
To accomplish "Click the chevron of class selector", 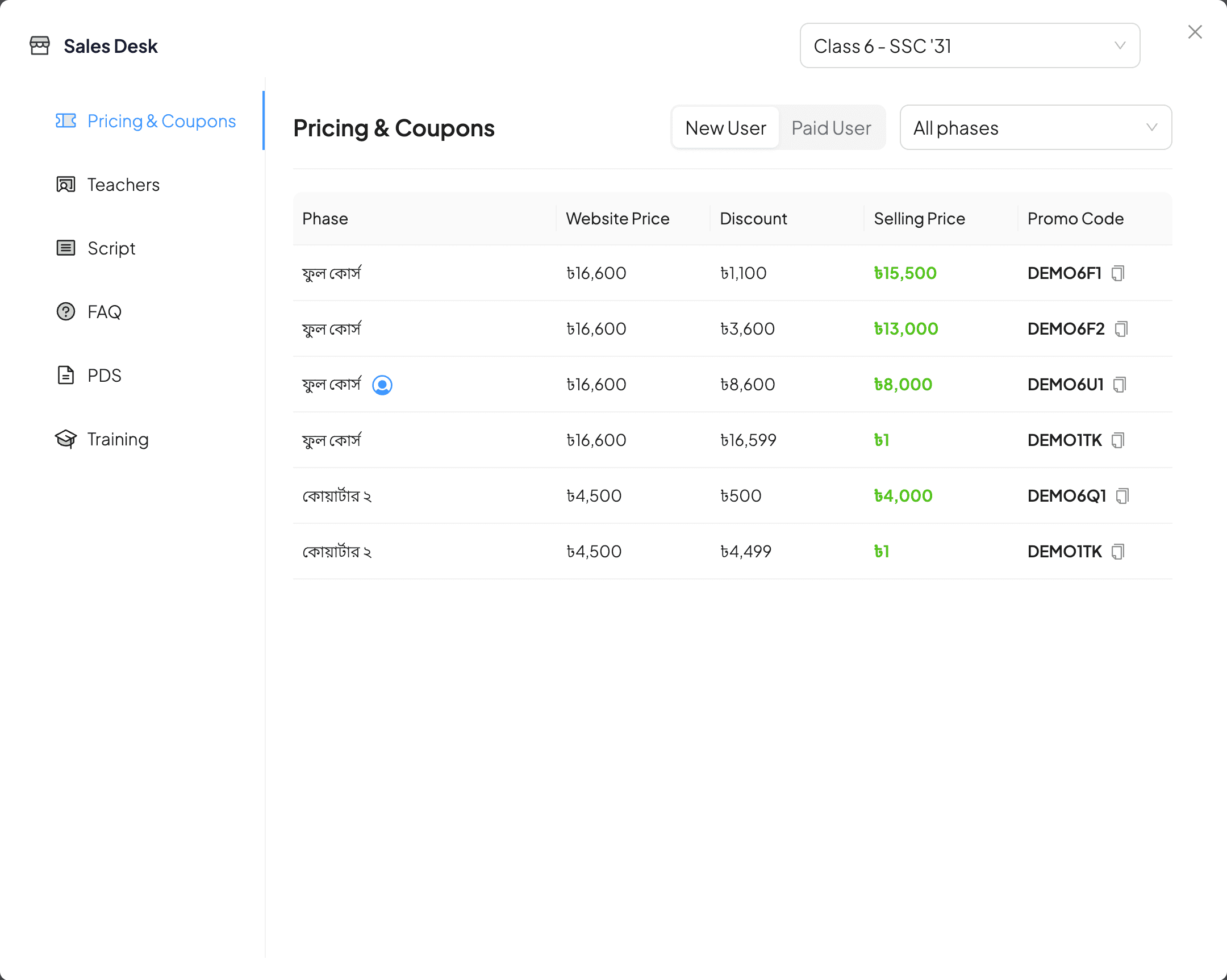I will click(x=1120, y=45).
